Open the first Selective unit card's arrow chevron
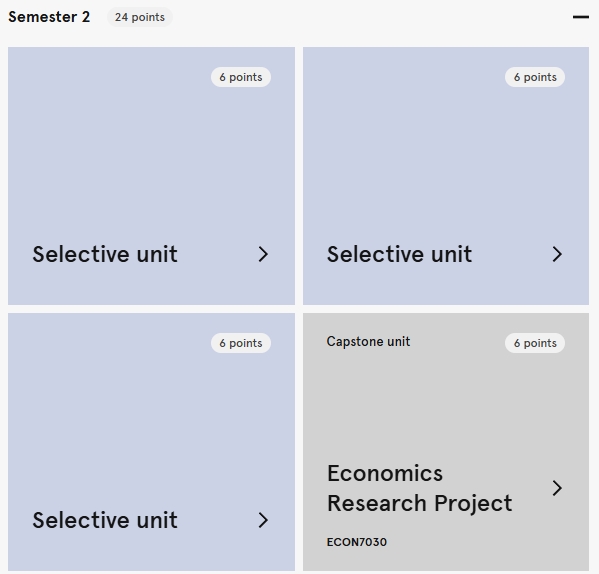This screenshot has height=574, width=599. [x=263, y=254]
